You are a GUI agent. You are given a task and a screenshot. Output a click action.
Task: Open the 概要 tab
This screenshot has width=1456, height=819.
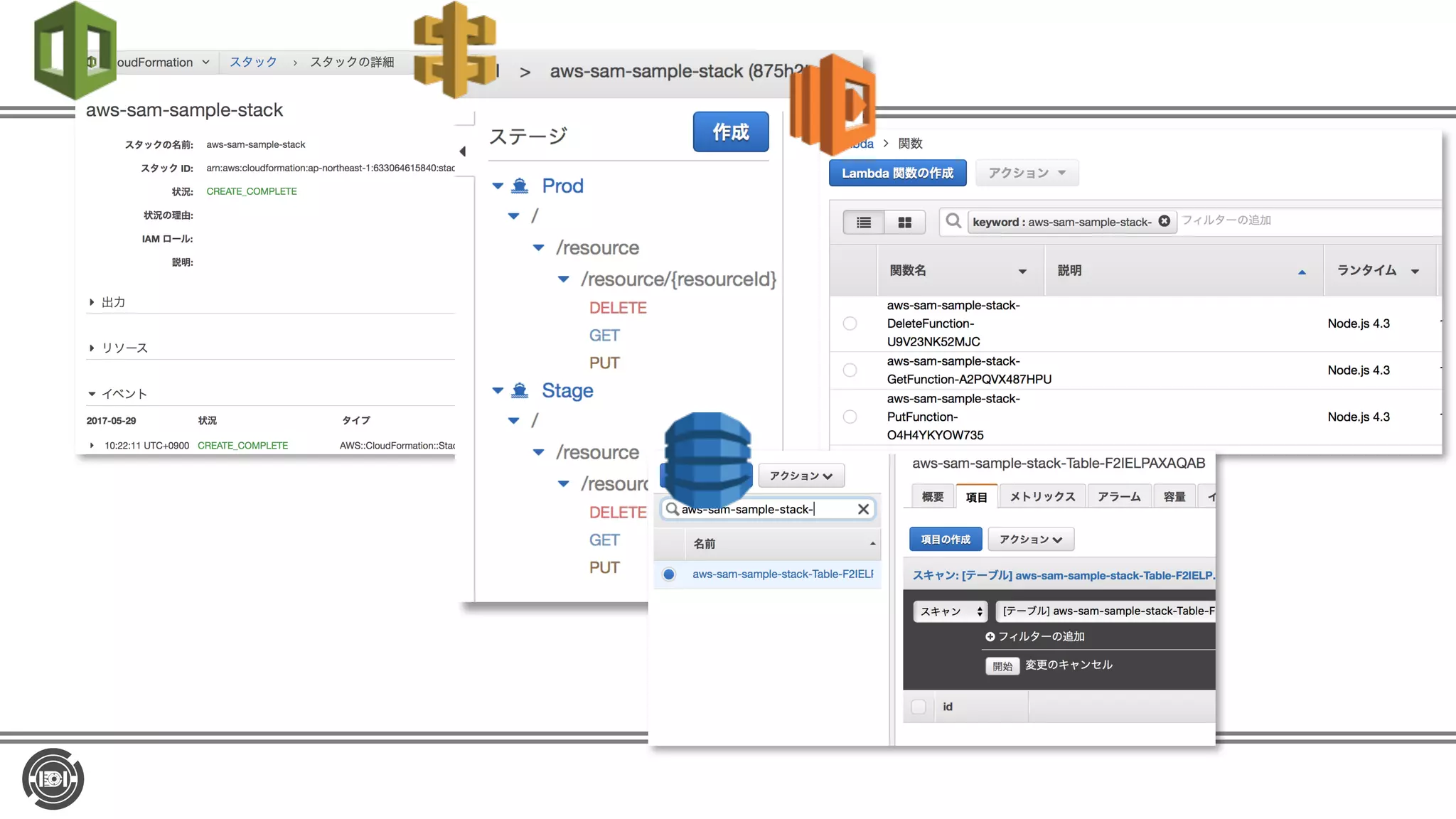click(x=932, y=496)
